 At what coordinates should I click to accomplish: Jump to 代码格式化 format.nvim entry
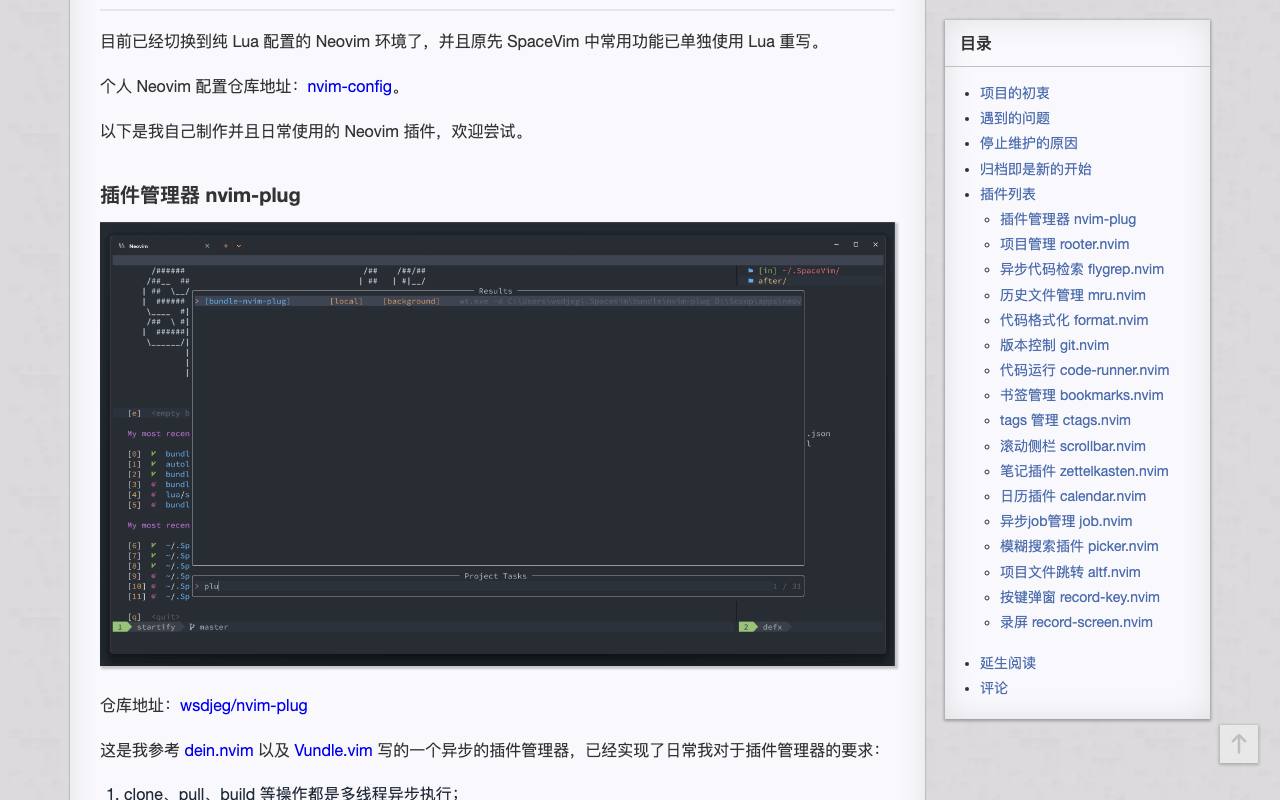click(1073, 320)
